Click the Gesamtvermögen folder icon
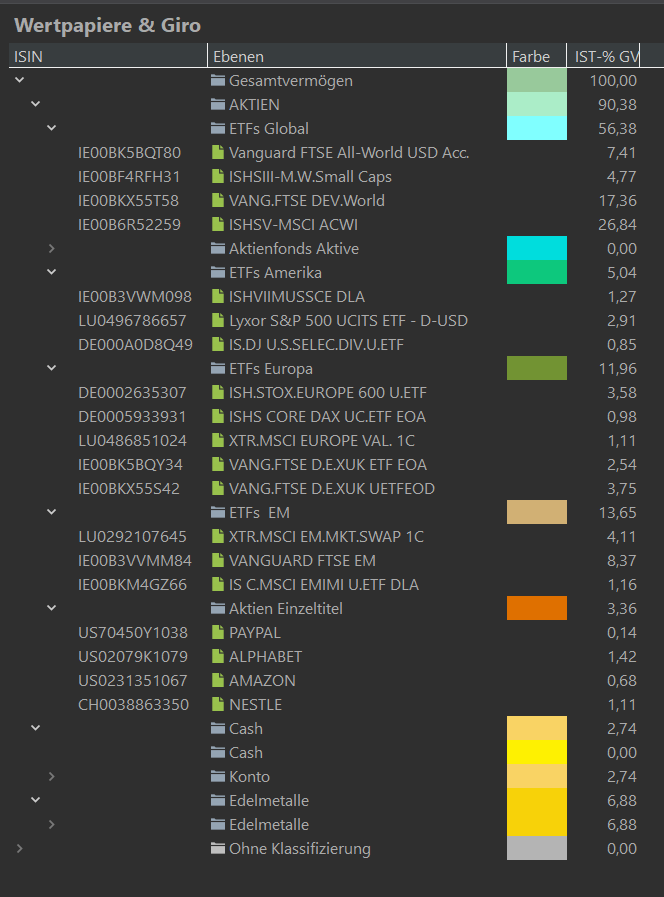This screenshot has width=664, height=897. (217, 81)
